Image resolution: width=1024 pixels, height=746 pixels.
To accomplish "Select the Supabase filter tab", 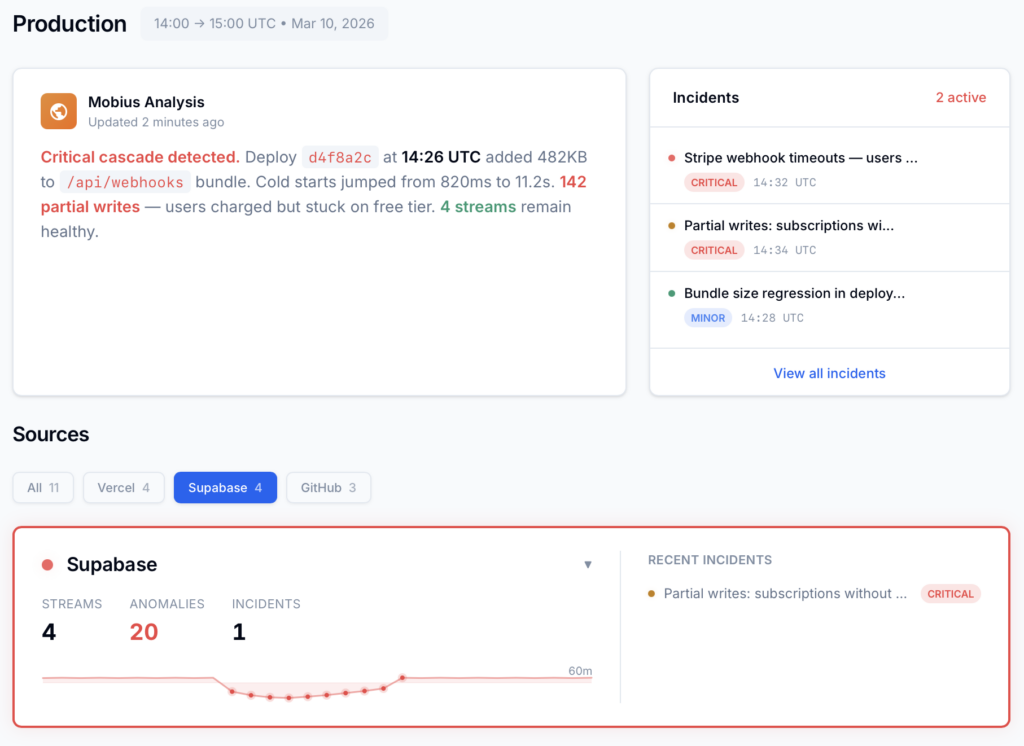I will [x=225, y=488].
